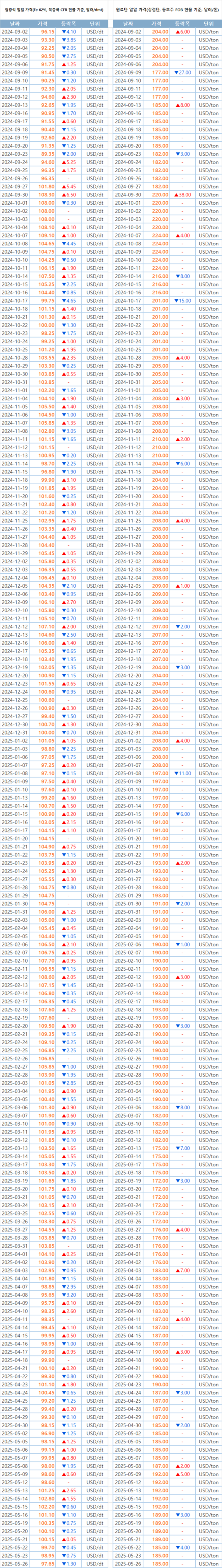
Task: Click the ▼15.00 drop in coking coal table
Action: click(x=182, y=301)
